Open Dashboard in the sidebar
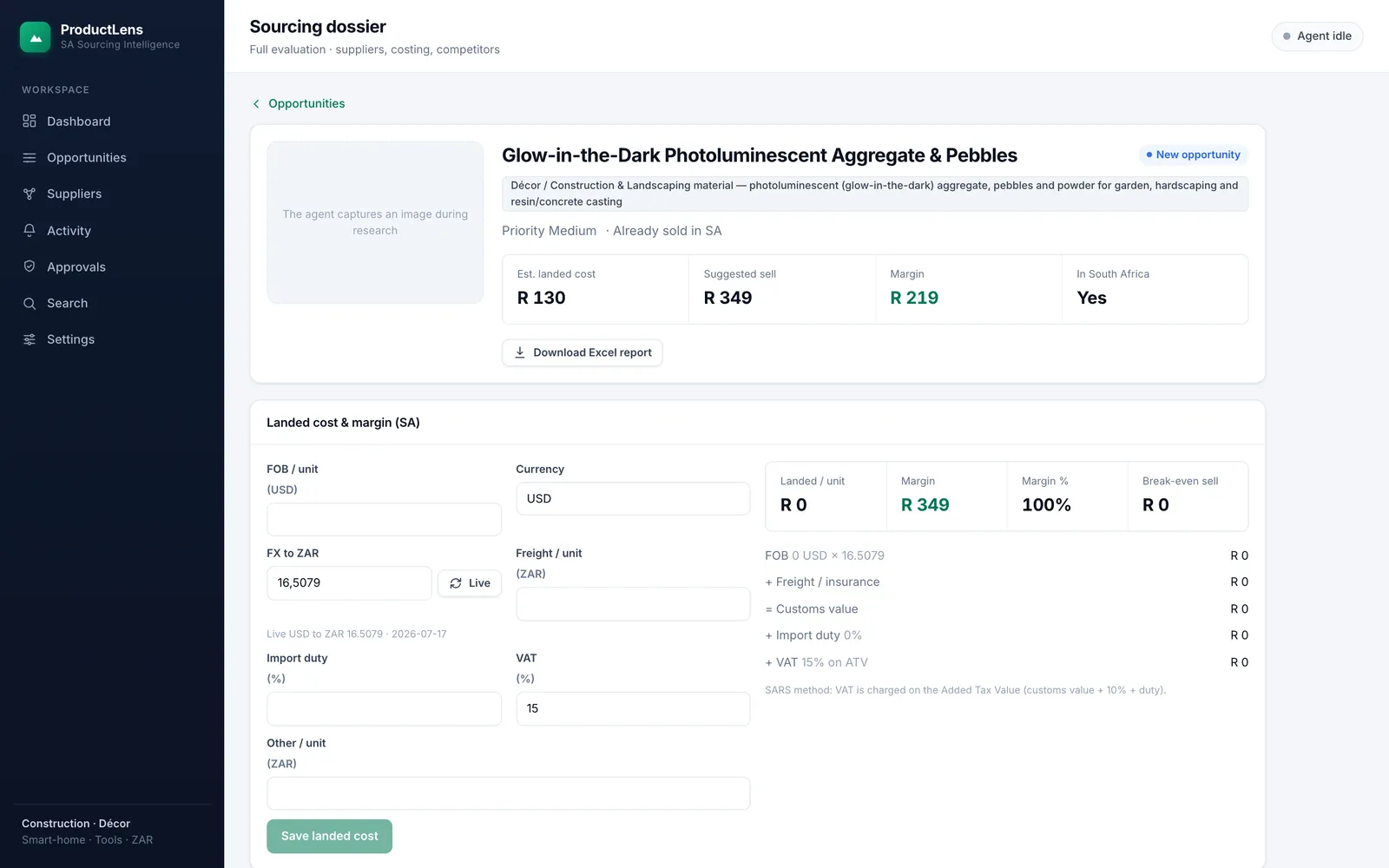The height and width of the screenshot is (868, 1389). point(112,122)
